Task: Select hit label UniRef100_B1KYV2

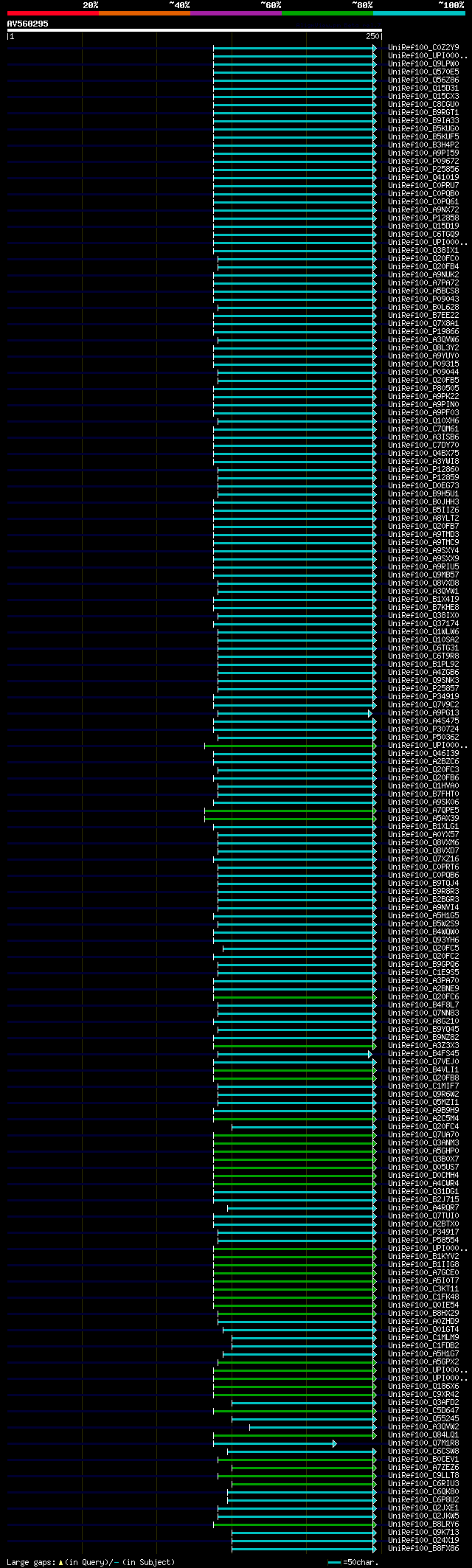Action: 423,1256
